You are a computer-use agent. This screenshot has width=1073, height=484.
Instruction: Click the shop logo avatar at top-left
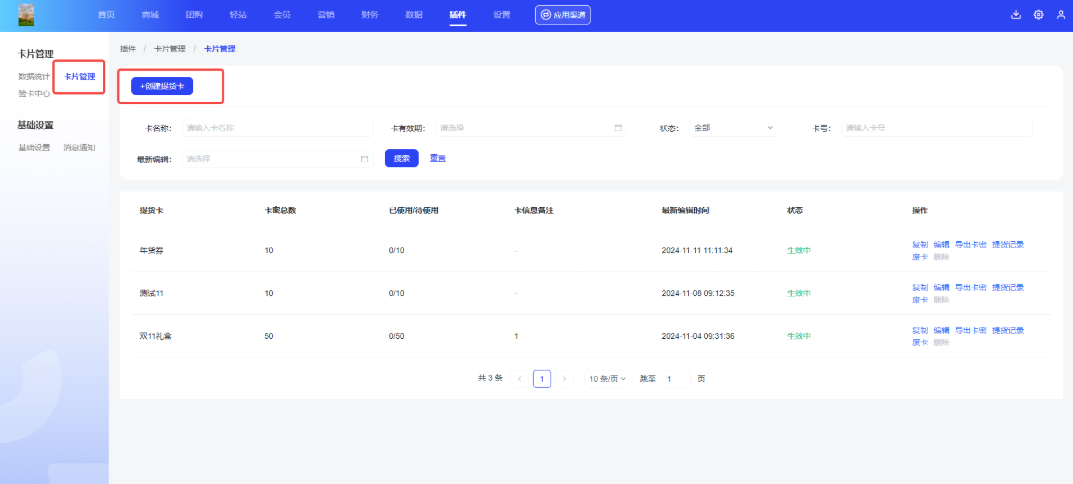point(26,15)
